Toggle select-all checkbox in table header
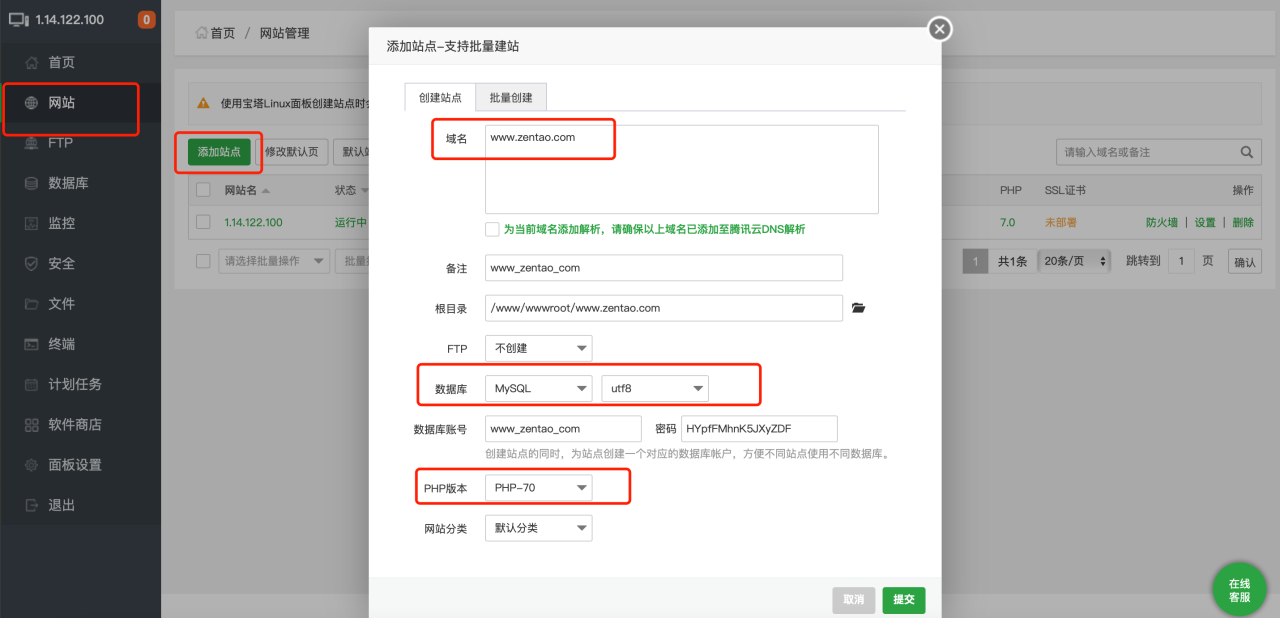Image resolution: width=1280 pixels, height=618 pixels. tap(203, 190)
